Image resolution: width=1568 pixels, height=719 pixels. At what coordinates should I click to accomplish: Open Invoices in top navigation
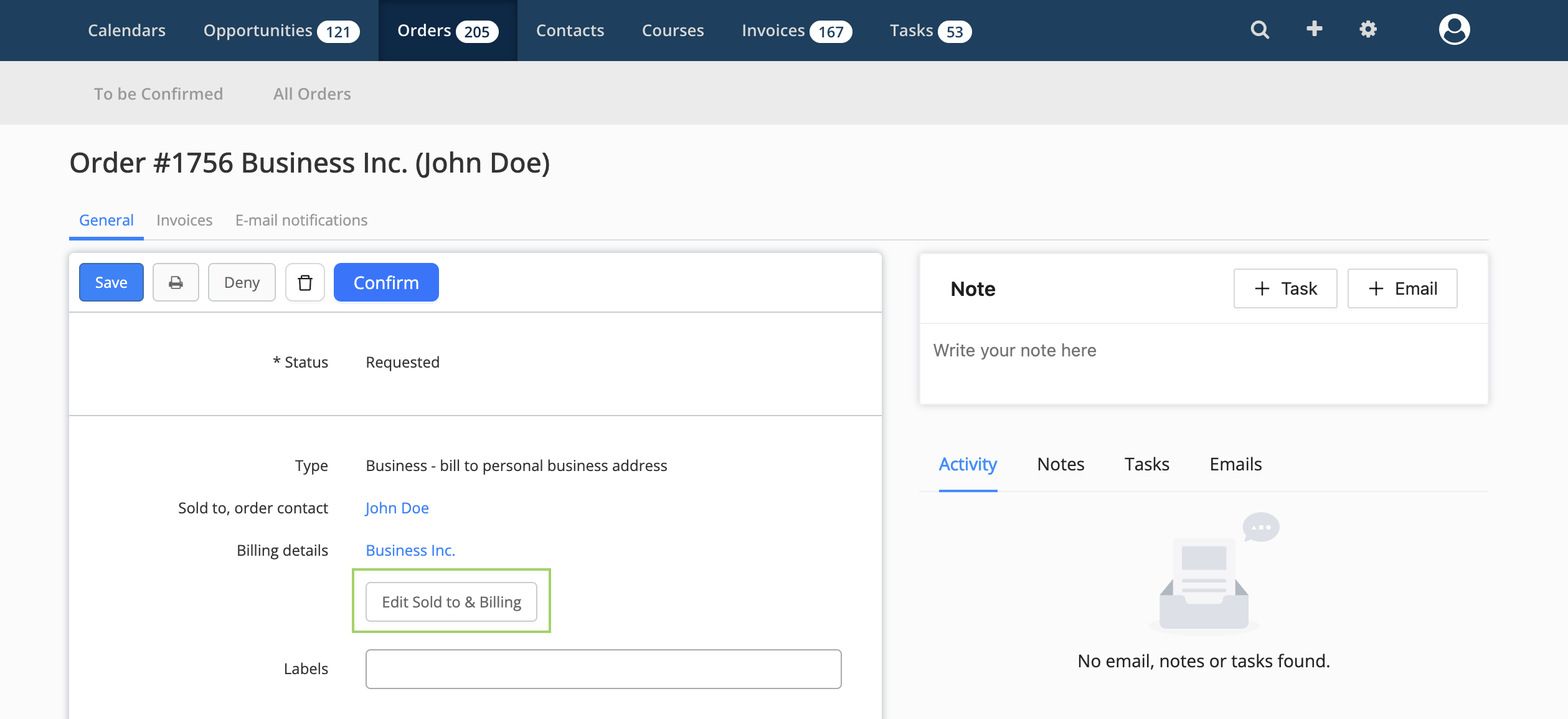[796, 31]
